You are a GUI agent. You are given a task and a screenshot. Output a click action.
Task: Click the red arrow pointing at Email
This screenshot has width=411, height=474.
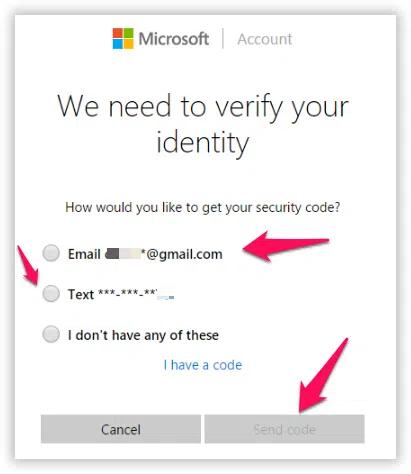pyautogui.click(x=286, y=247)
